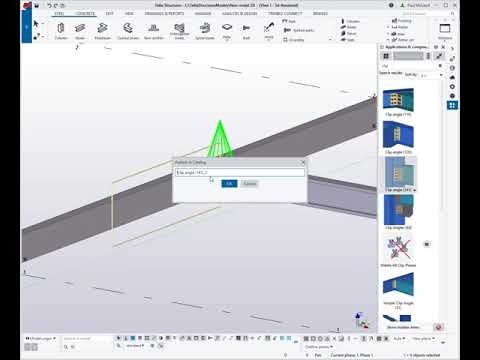
Task: Select the steel Beam tool
Action: click(80, 31)
